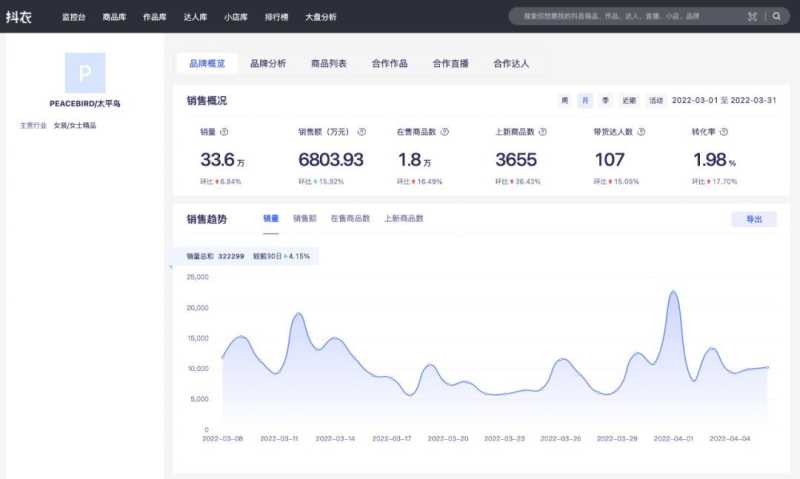Switch to the 品牌概览 tab

[207, 64]
